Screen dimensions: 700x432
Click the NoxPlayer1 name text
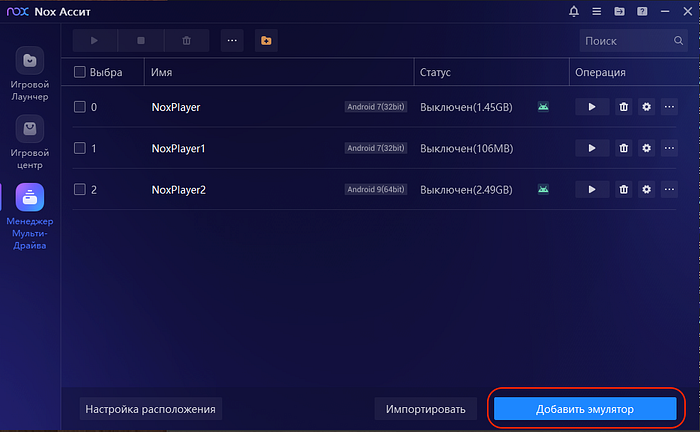179,148
